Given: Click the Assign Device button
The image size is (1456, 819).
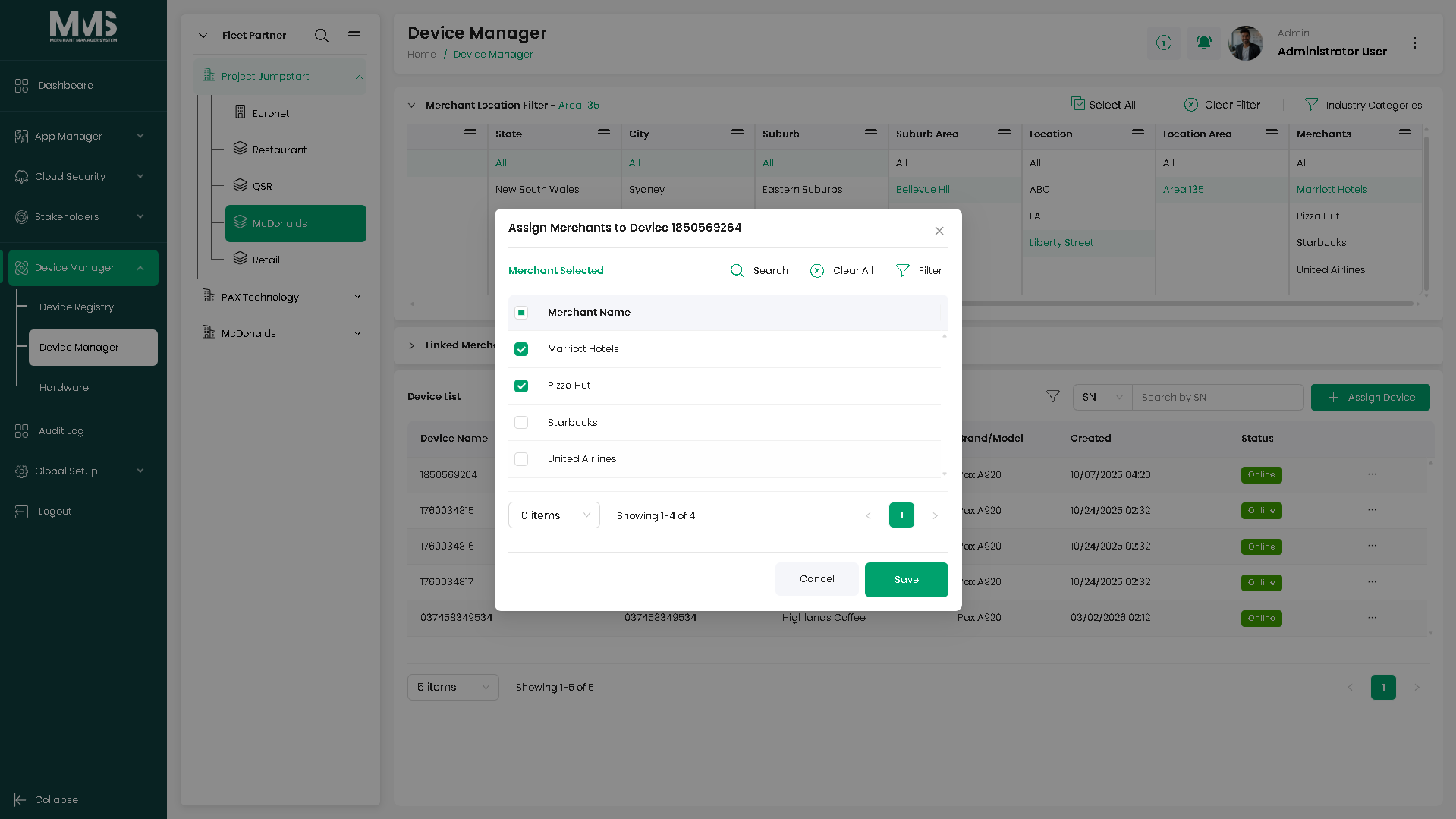Looking at the screenshot, I should pyautogui.click(x=1370, y=398).
